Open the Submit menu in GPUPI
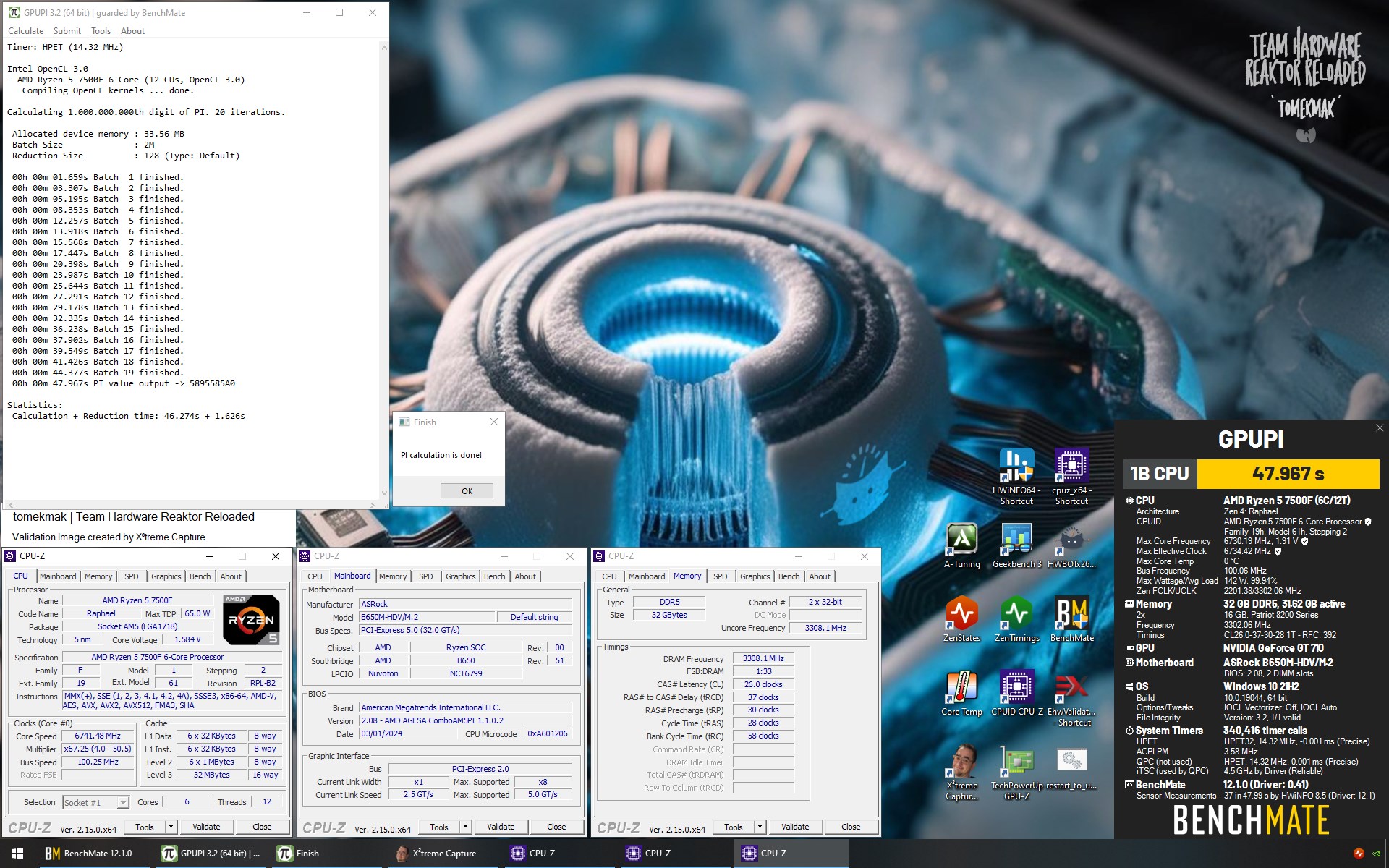The height and width of the screenshot is (868, 1389). [67, 31]
